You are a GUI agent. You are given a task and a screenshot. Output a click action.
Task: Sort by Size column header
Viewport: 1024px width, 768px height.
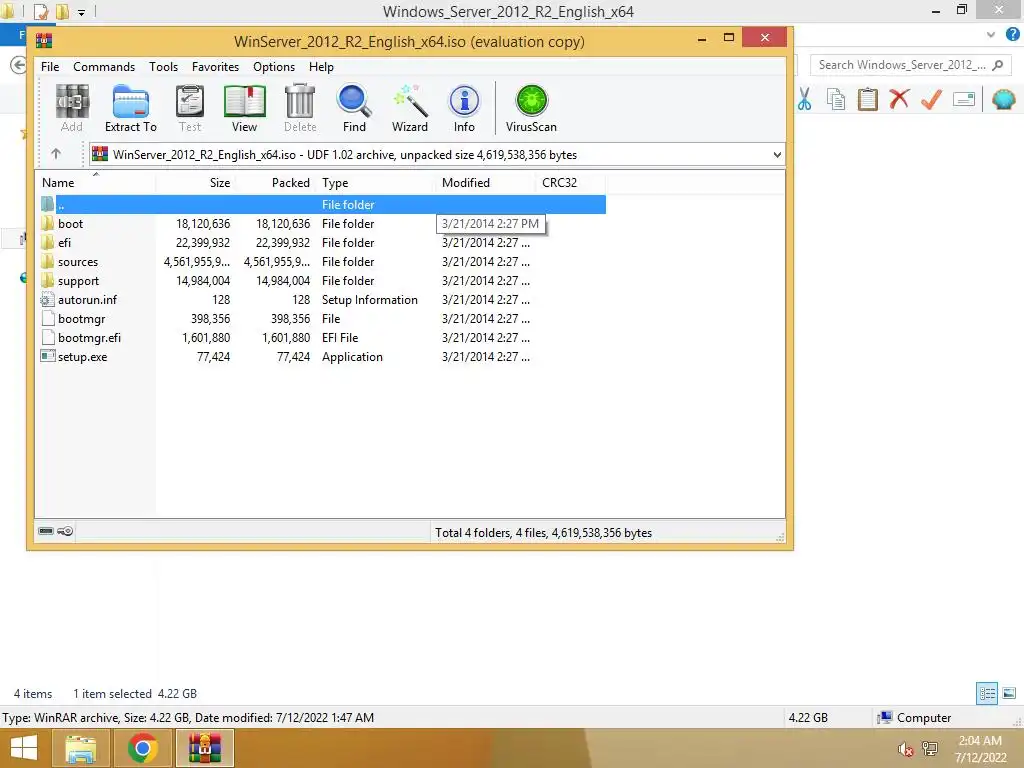(195, 183)
